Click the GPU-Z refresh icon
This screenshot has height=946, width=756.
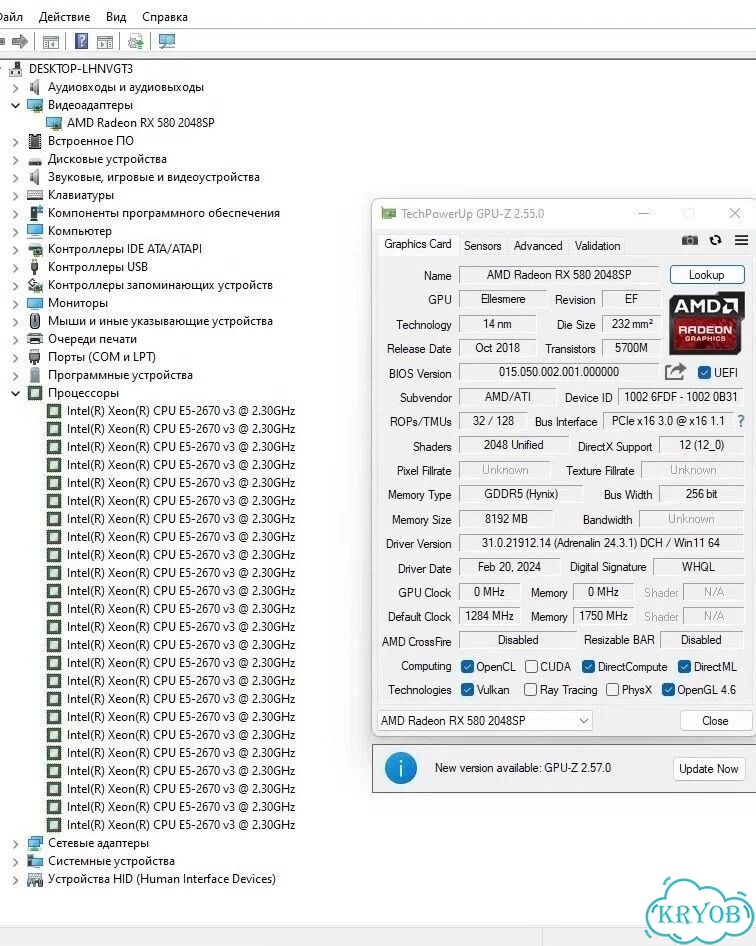pyautogui.click(x=716, y=240)
